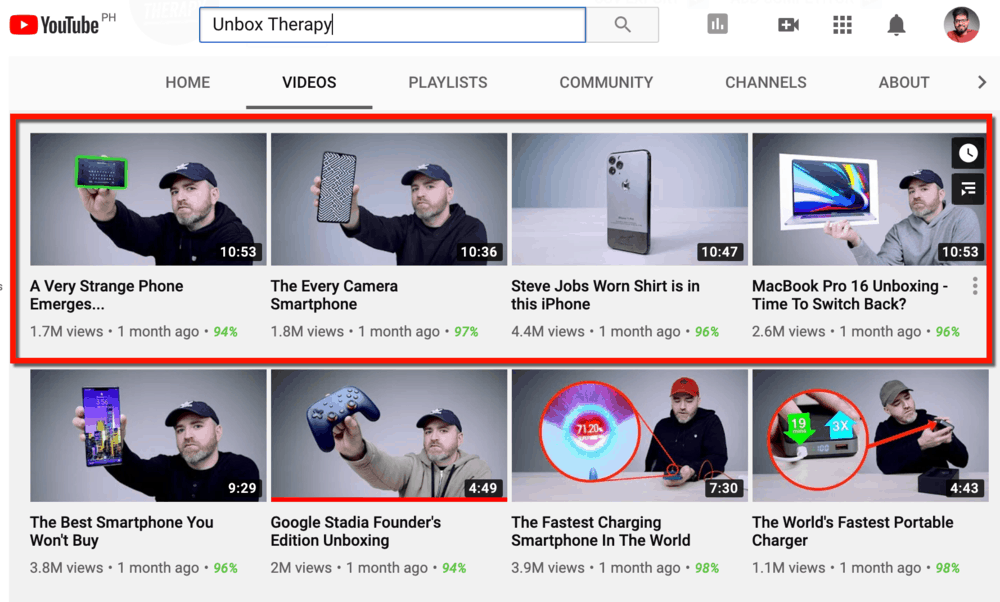This screenshot has width=1000, height=602.
Task: Click '1.1M views' under Portable Charger video
Action: coord(788,568)
